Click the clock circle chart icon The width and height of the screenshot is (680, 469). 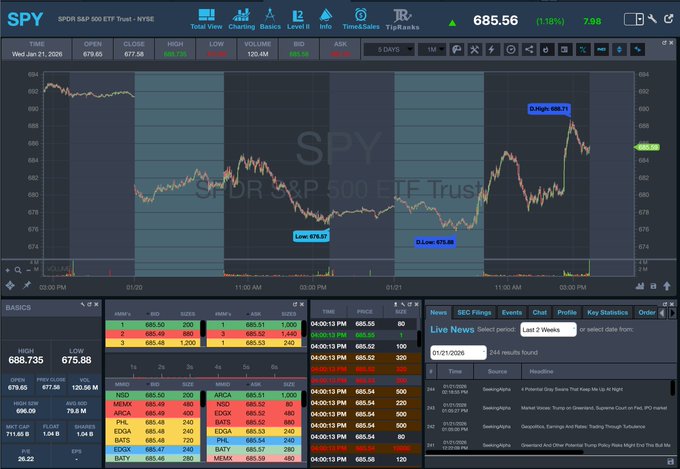click(x=511, y=49)
